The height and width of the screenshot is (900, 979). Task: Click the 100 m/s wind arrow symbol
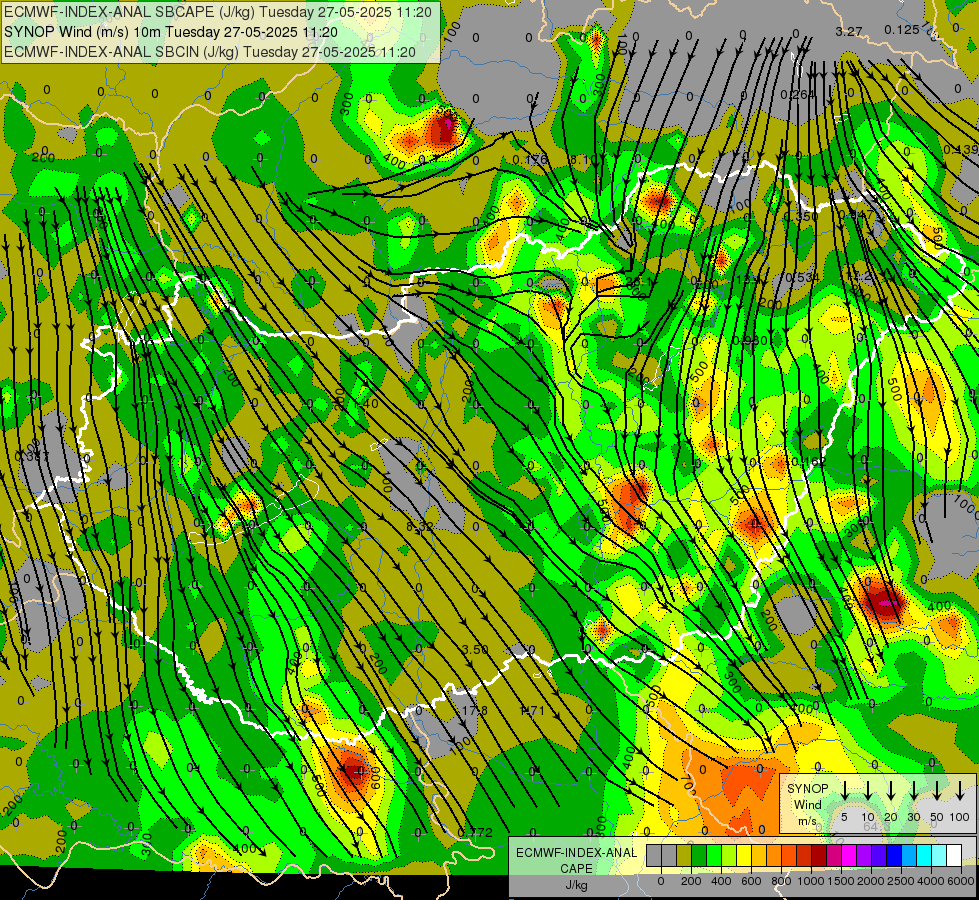960,790
